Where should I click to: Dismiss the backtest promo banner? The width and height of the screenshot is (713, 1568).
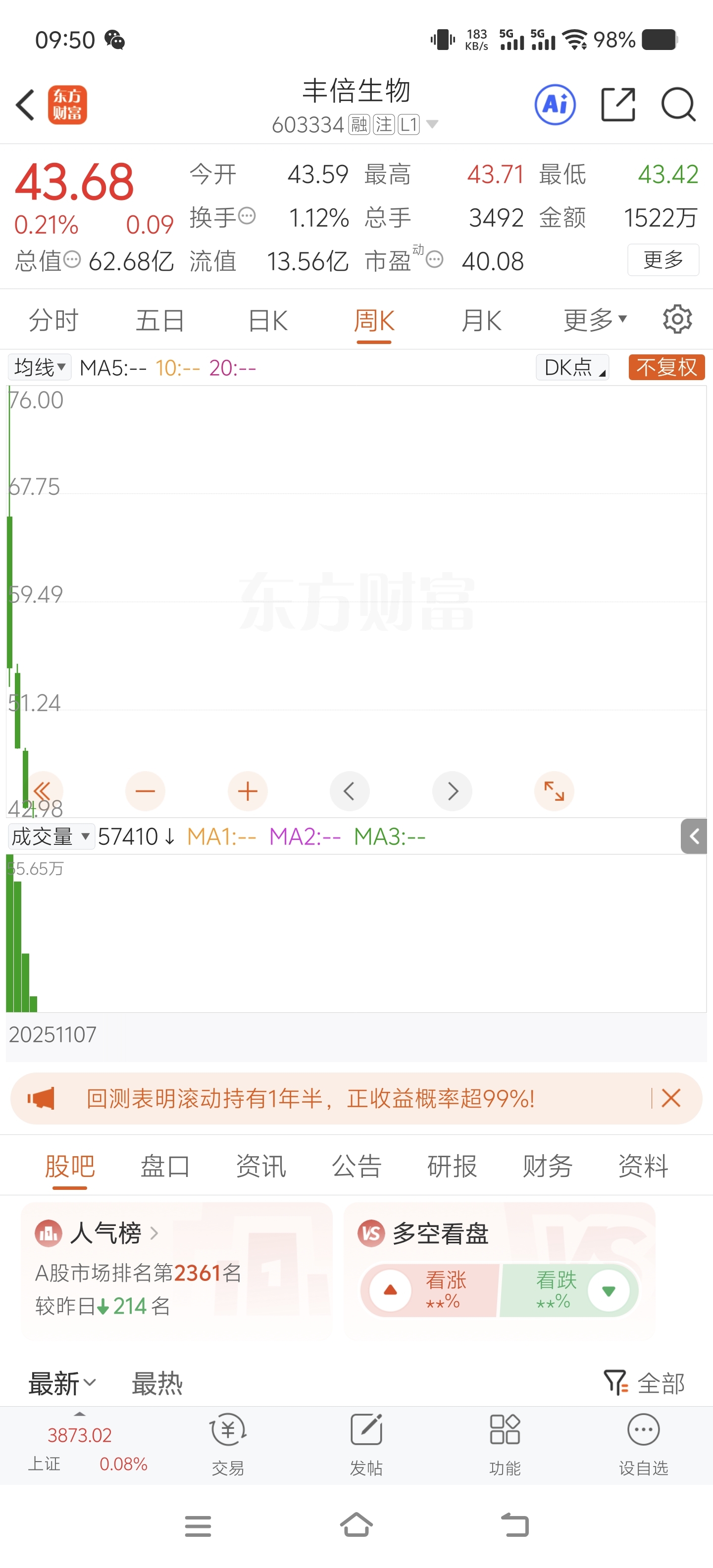(x=671, y=1099)
